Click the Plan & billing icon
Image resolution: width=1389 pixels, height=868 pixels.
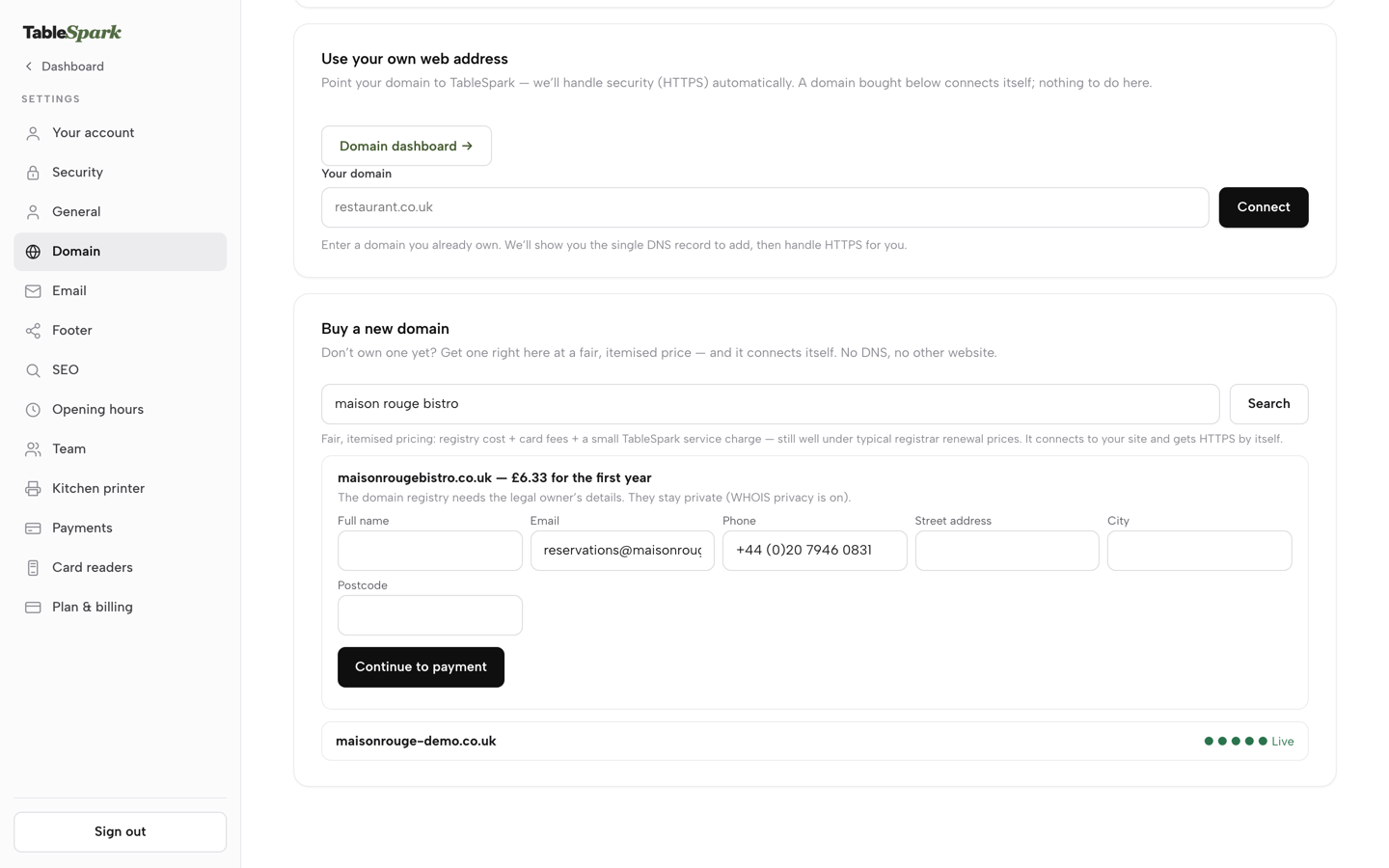pyautogui.click(x=33, y=608)
